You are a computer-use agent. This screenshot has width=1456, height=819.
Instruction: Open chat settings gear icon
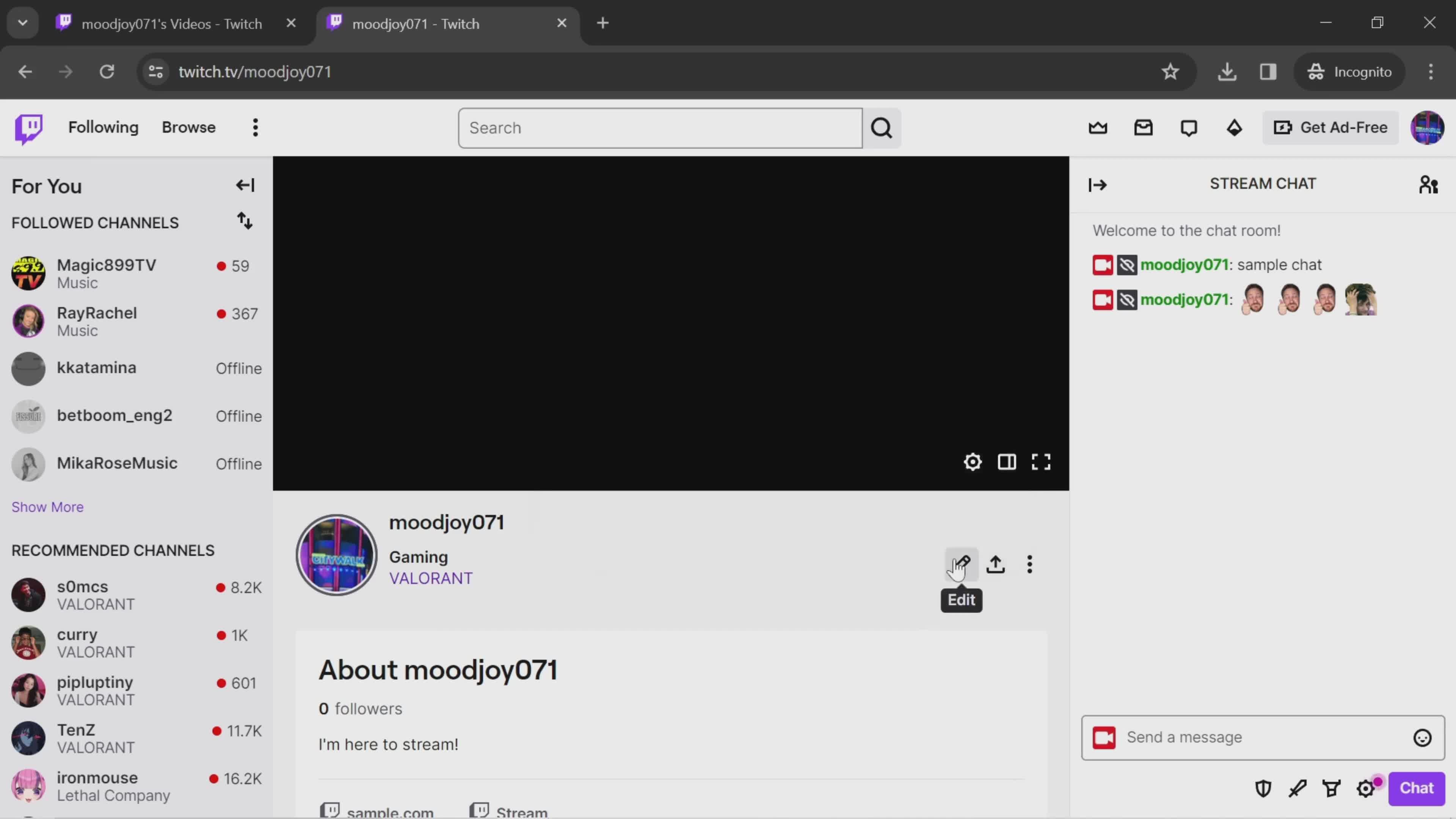(x=1365, y=788)
